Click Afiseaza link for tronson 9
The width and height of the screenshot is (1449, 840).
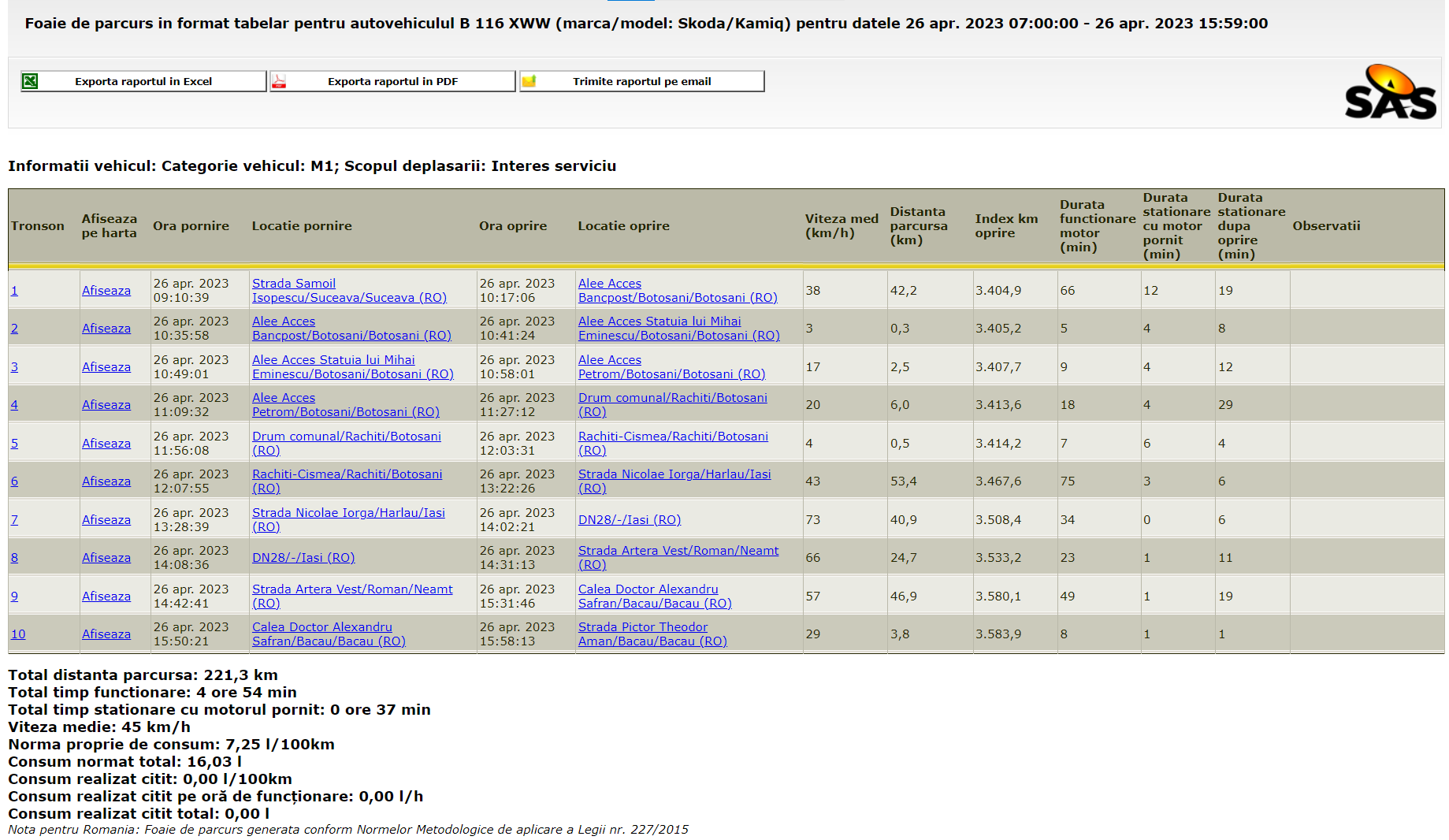[x=106, y=597]
